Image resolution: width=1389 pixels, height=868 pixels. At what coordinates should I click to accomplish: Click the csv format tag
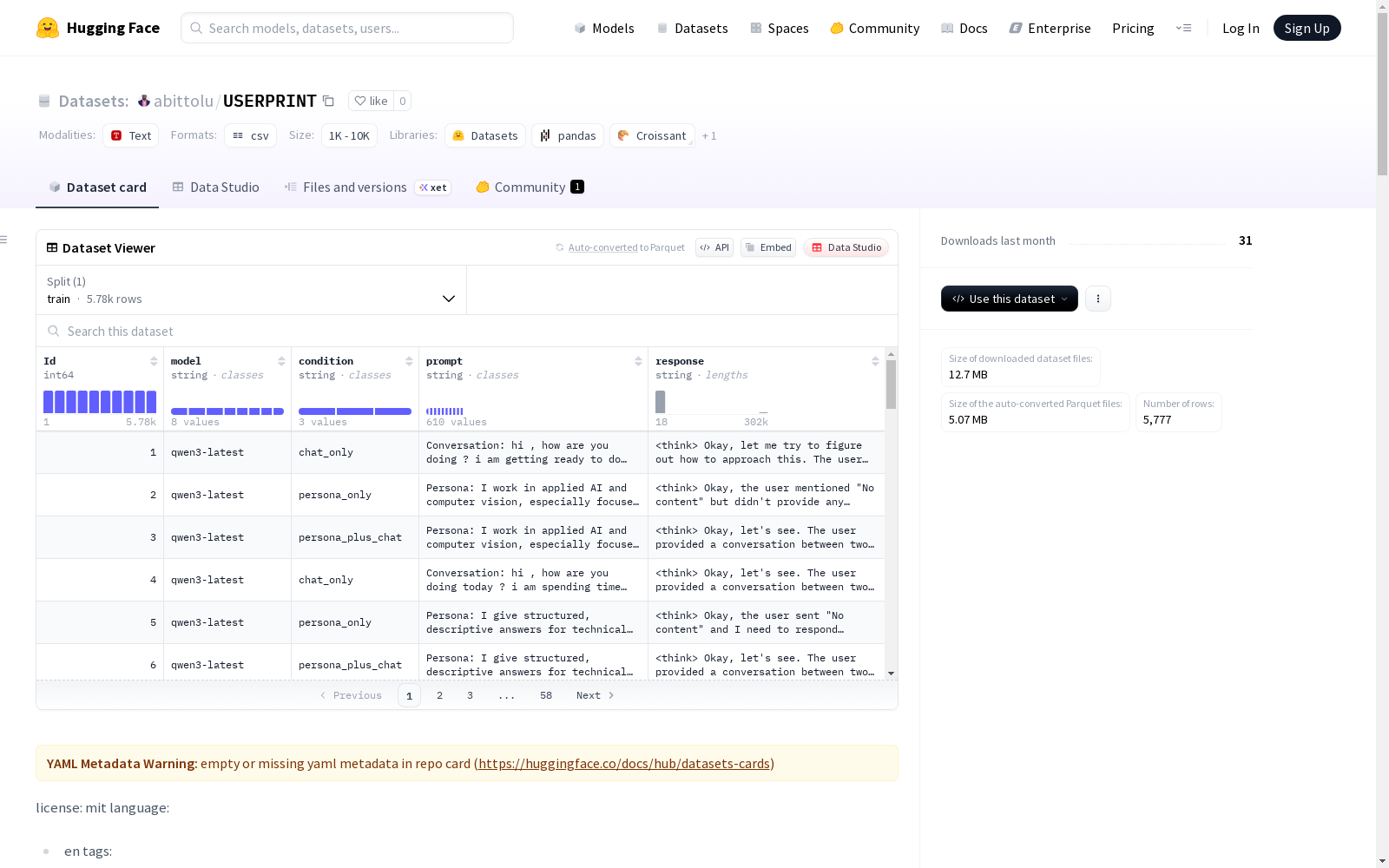pos(251,135)
